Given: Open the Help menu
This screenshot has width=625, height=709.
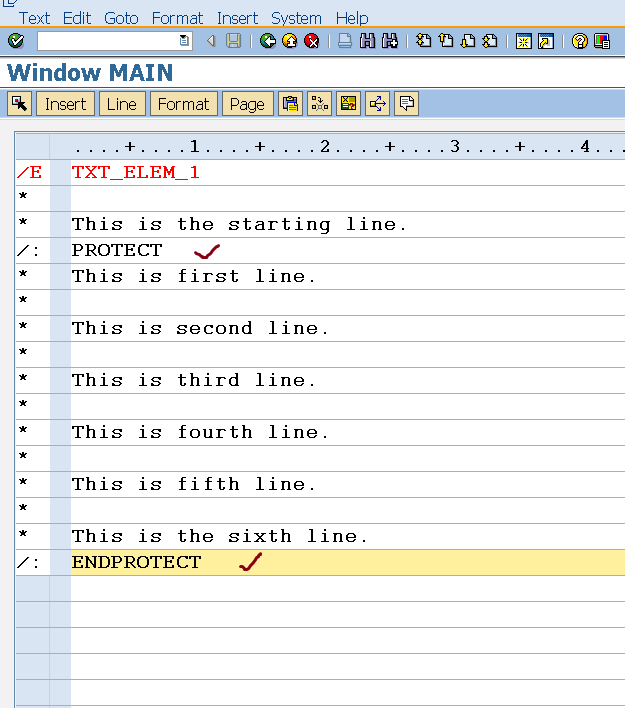Looking at the screenshot, I should (352, 19).
